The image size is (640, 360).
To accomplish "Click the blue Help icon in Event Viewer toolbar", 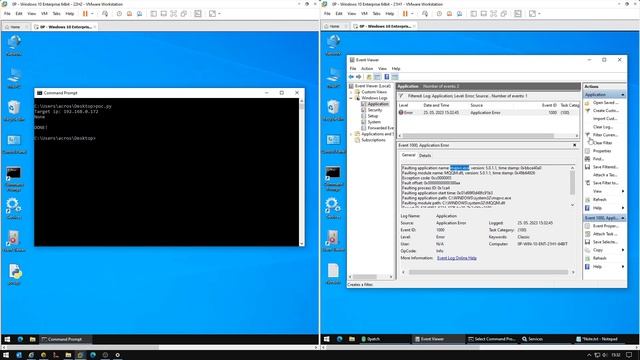I will pyautogui.click(x=387, y=77).
